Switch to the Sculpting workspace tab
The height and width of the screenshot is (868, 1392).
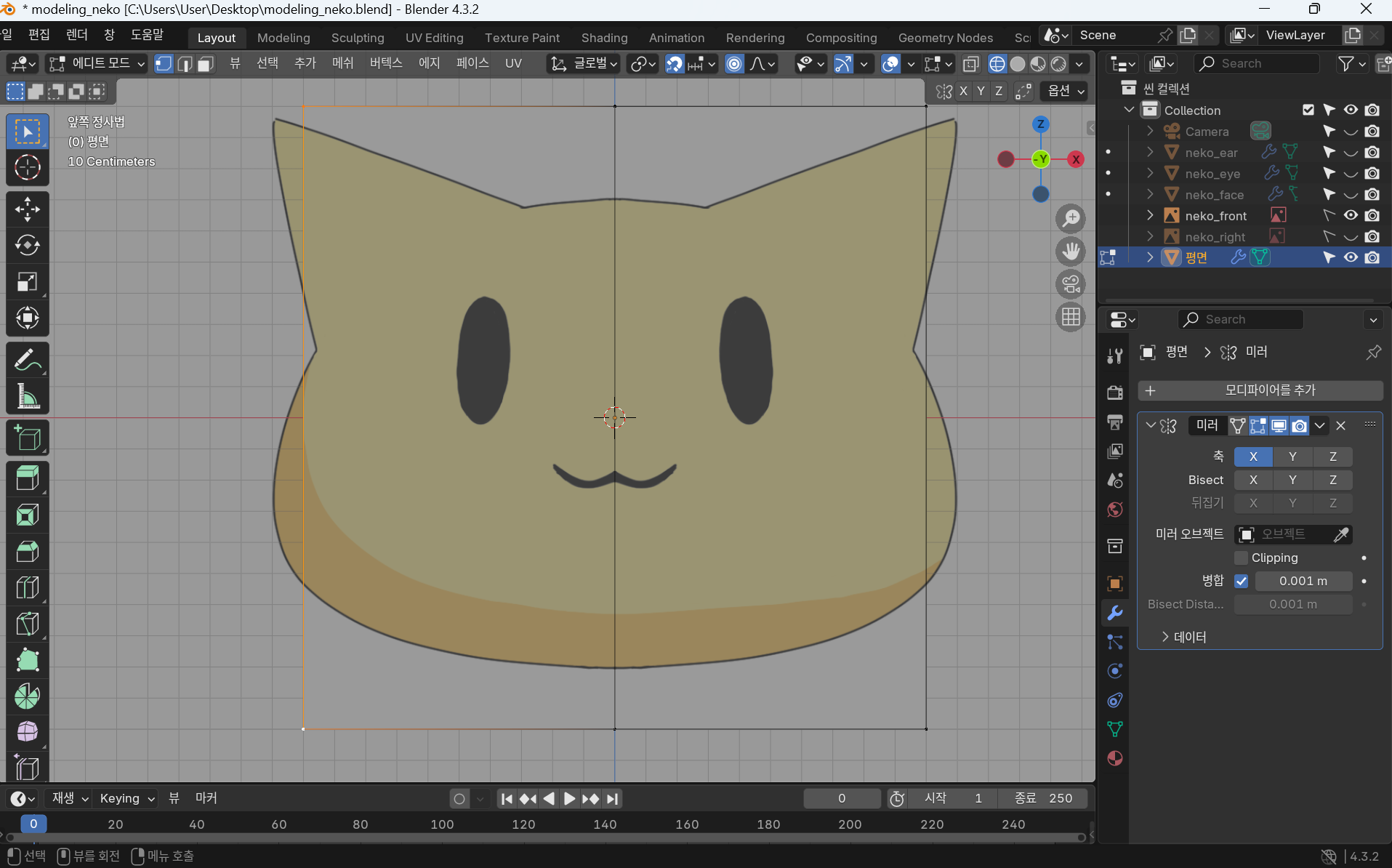pyautogui.click(x=358, y=38)
